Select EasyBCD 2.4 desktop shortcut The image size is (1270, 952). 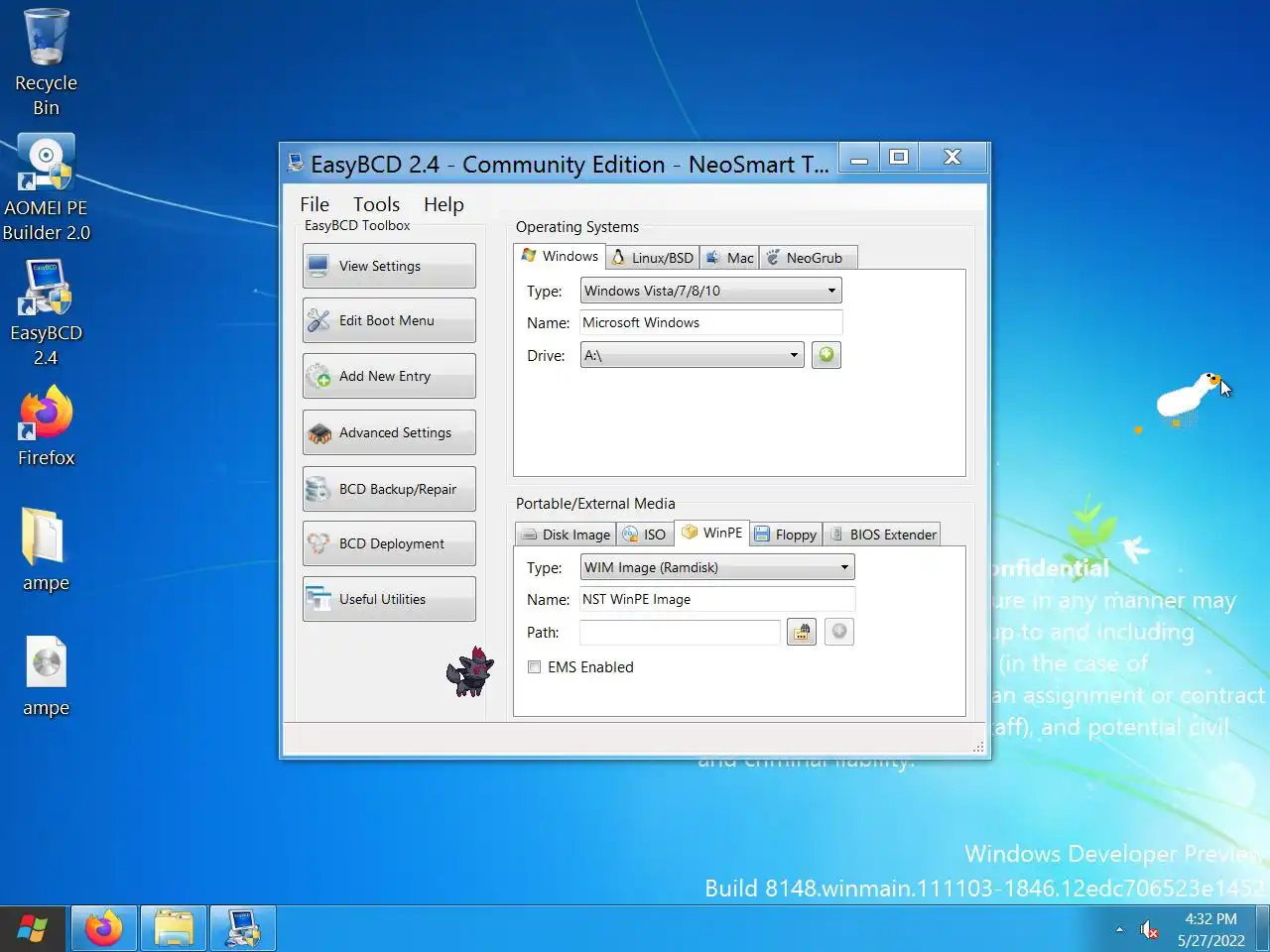tap(46, 313)
